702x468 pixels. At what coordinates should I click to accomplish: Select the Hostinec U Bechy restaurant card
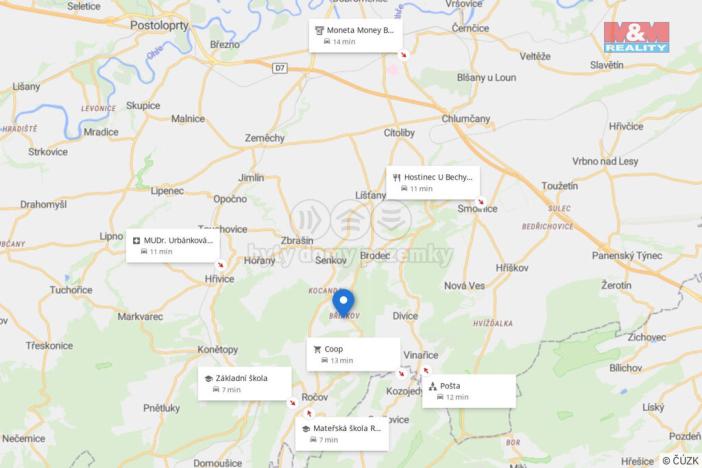[433, 183]
